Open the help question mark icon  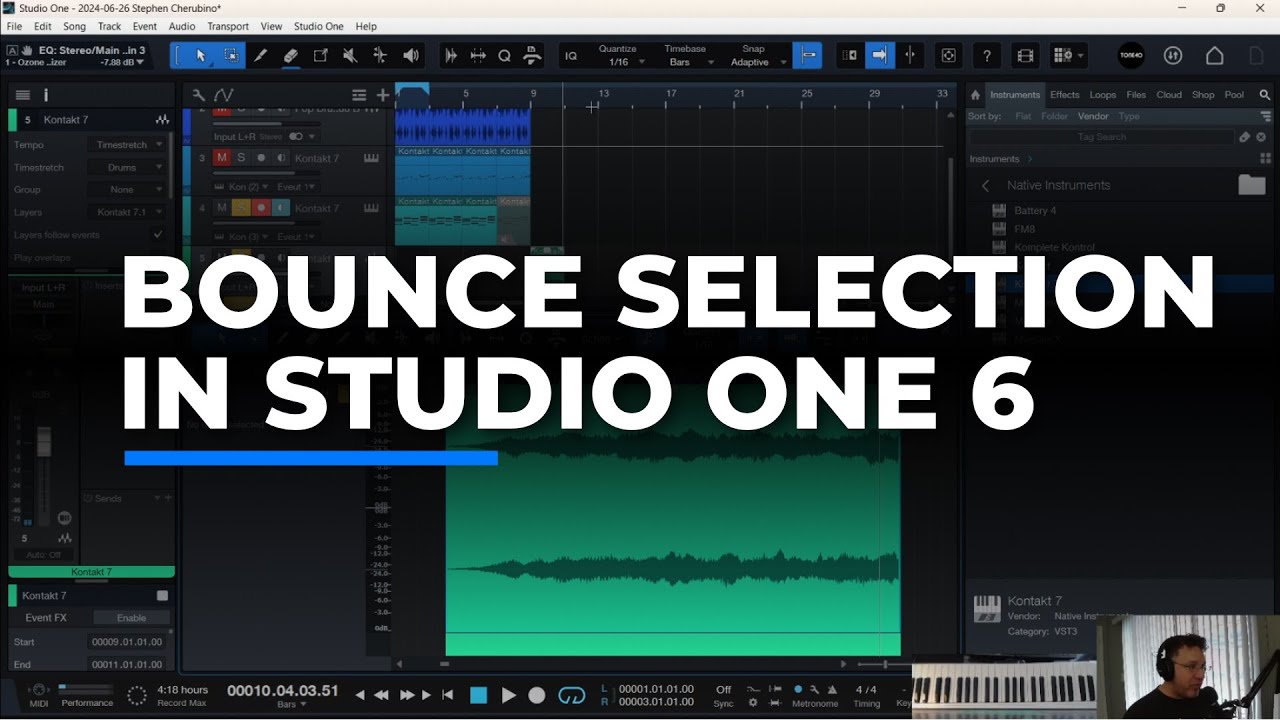pyautogui.click(x=987, y=55)
